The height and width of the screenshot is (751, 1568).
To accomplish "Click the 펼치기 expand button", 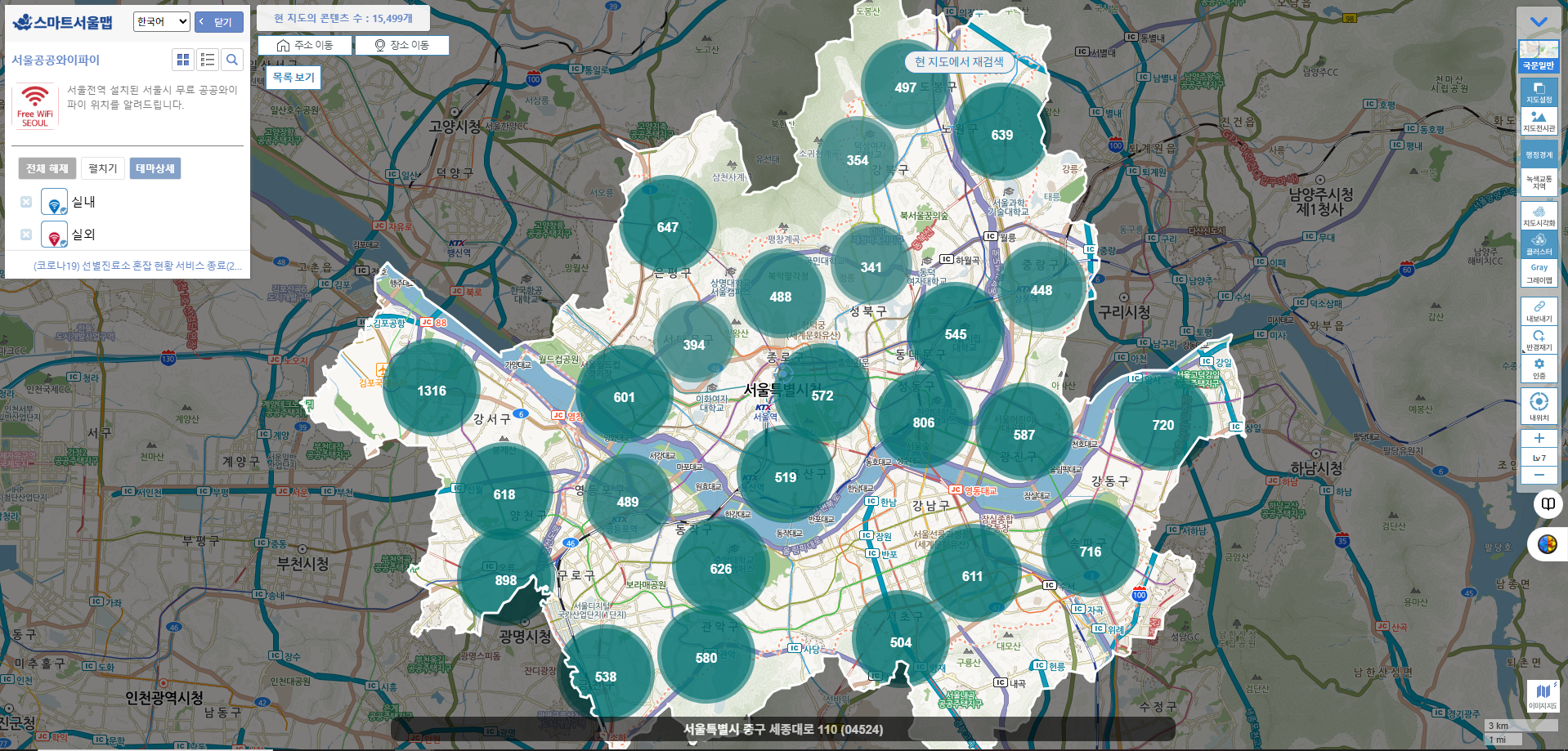I will coord(103,168).
